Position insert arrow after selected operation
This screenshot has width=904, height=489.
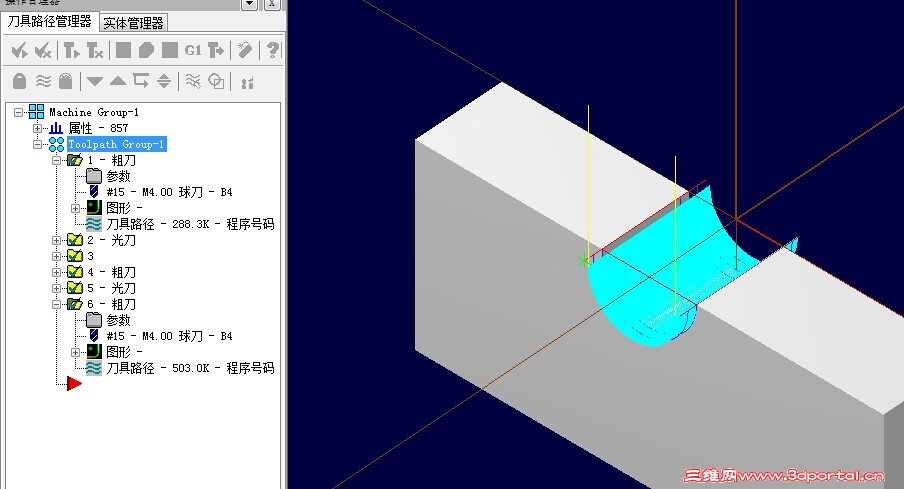pyautogui.click(x=141, y=81)
